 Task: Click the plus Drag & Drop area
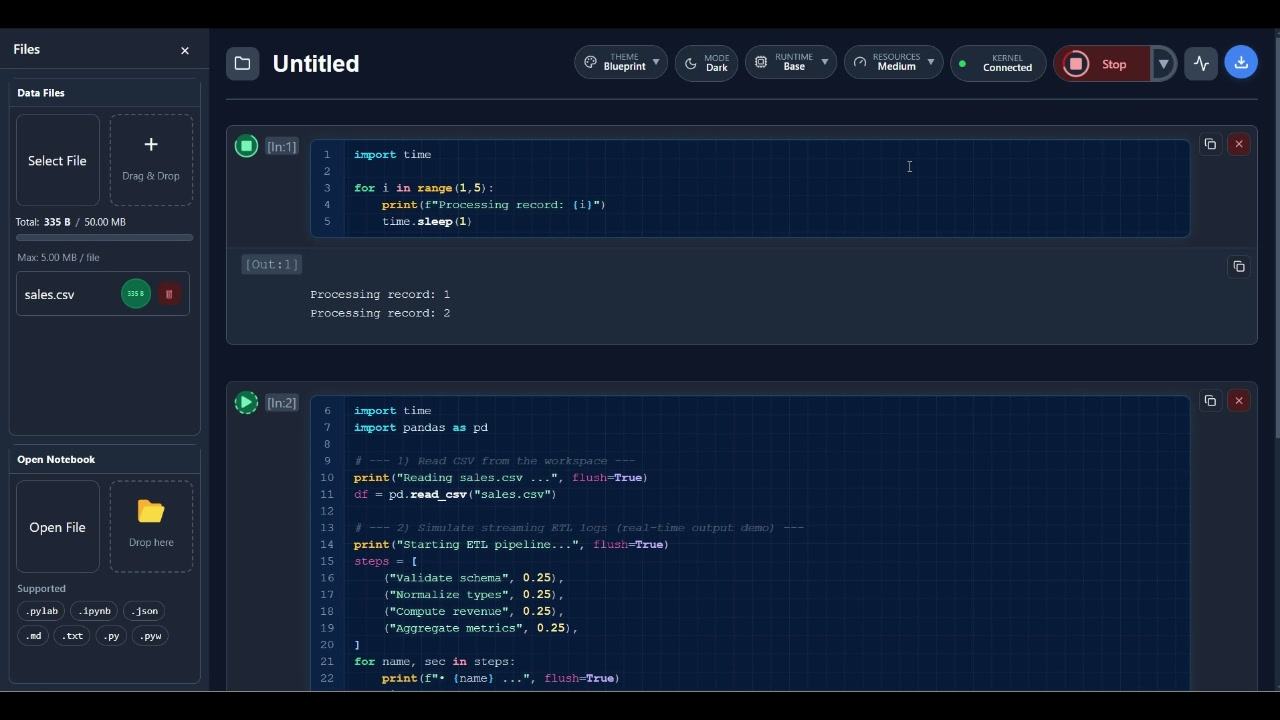click(151, 160)
